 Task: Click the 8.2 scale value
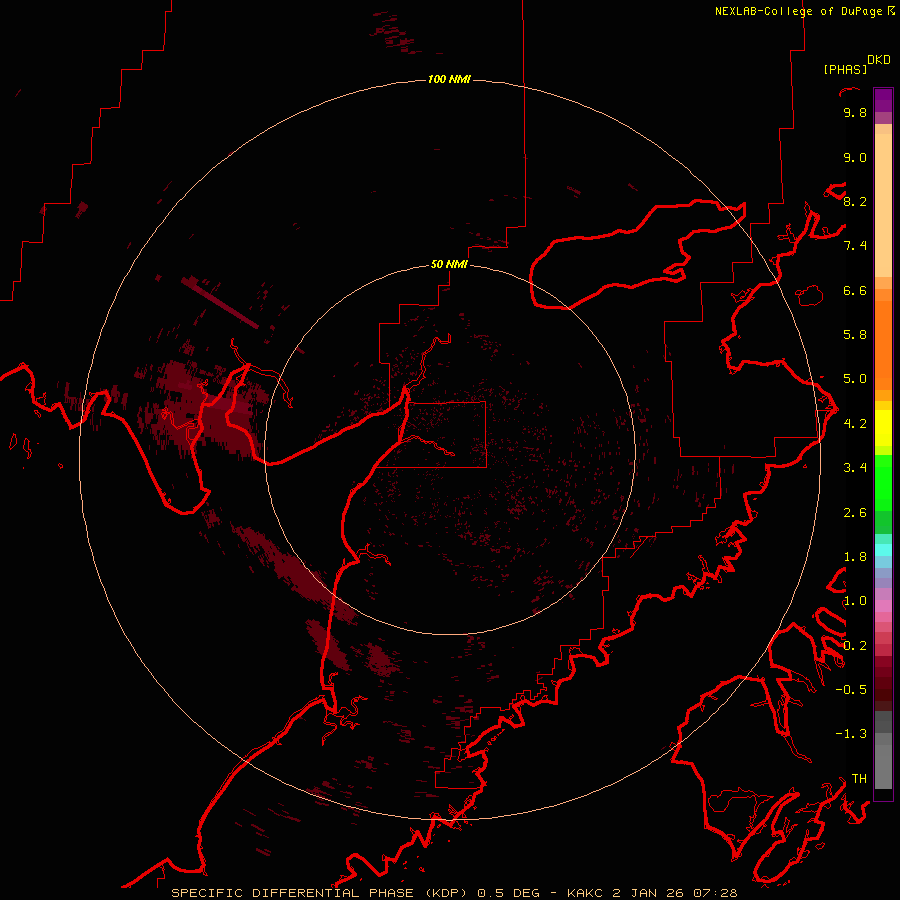click(855, 201)
